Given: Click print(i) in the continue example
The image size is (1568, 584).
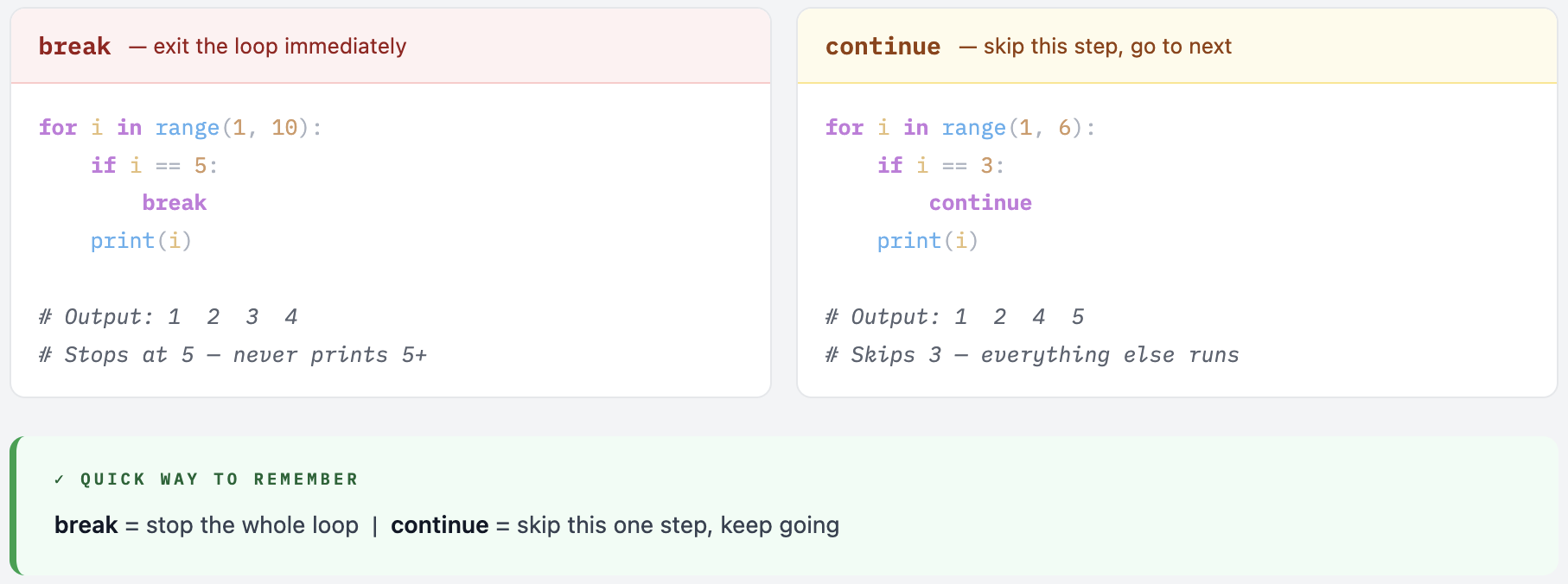Looking at the screenshot, I should (927, 241).
